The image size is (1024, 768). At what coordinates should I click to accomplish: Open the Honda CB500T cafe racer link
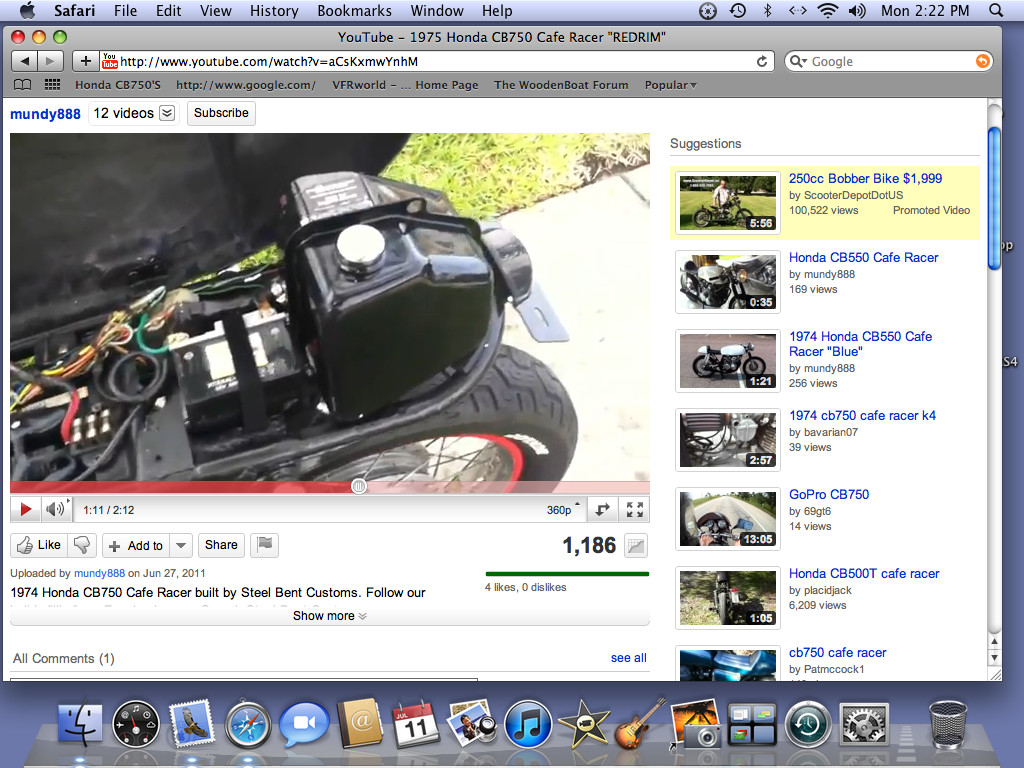(863, 573)
